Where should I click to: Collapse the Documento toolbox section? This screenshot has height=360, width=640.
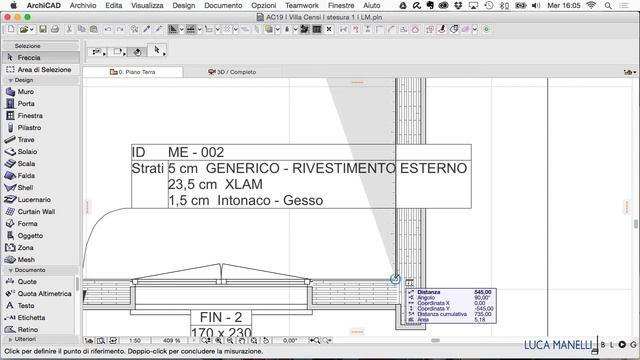click(11, 270)
